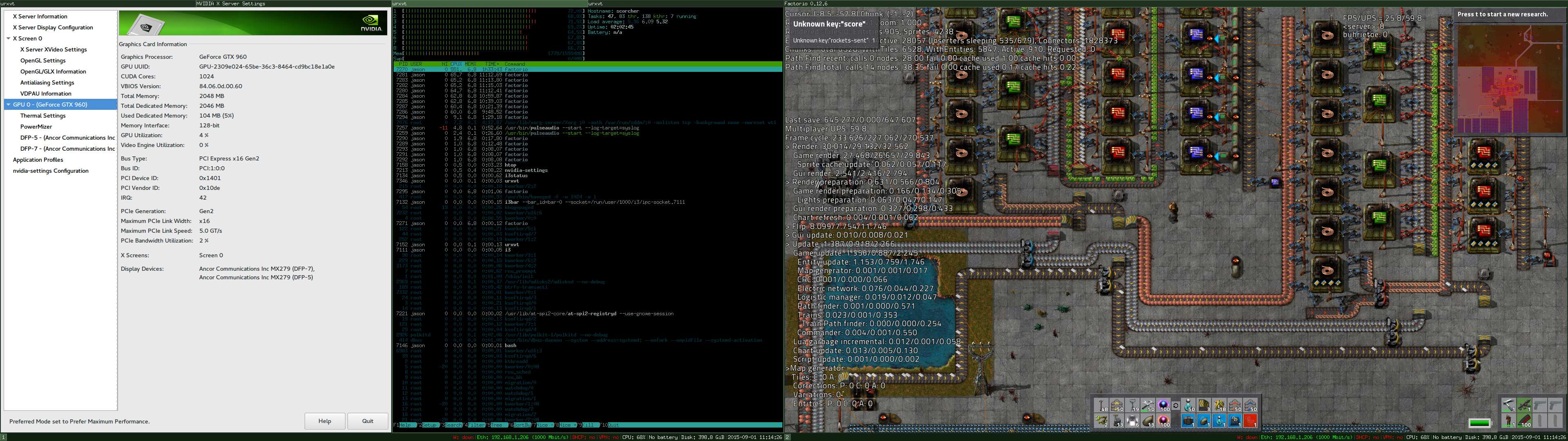Select X Server XVideo Settings
The image size is (1568, 441).
coord(53,49)
